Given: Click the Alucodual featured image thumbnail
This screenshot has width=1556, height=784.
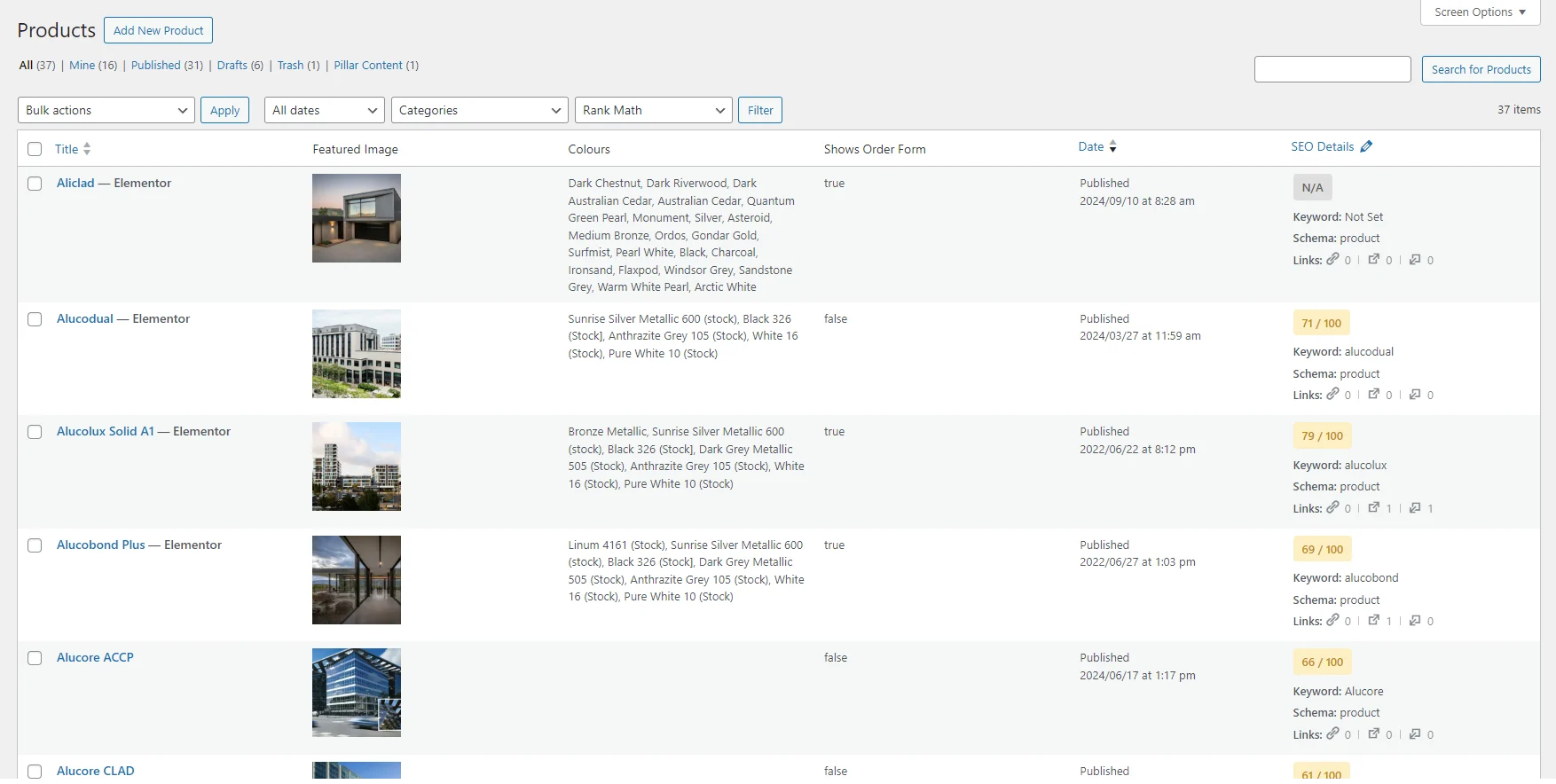Looking at the screenshot, I should 357,354.
